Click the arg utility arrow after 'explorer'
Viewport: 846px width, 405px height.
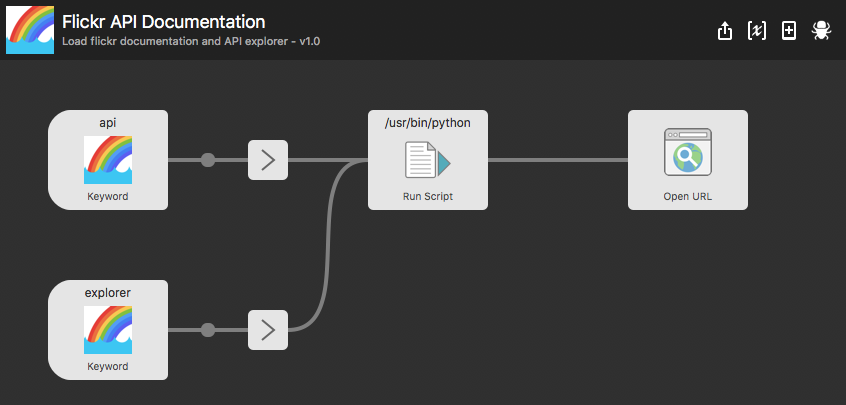268,330
